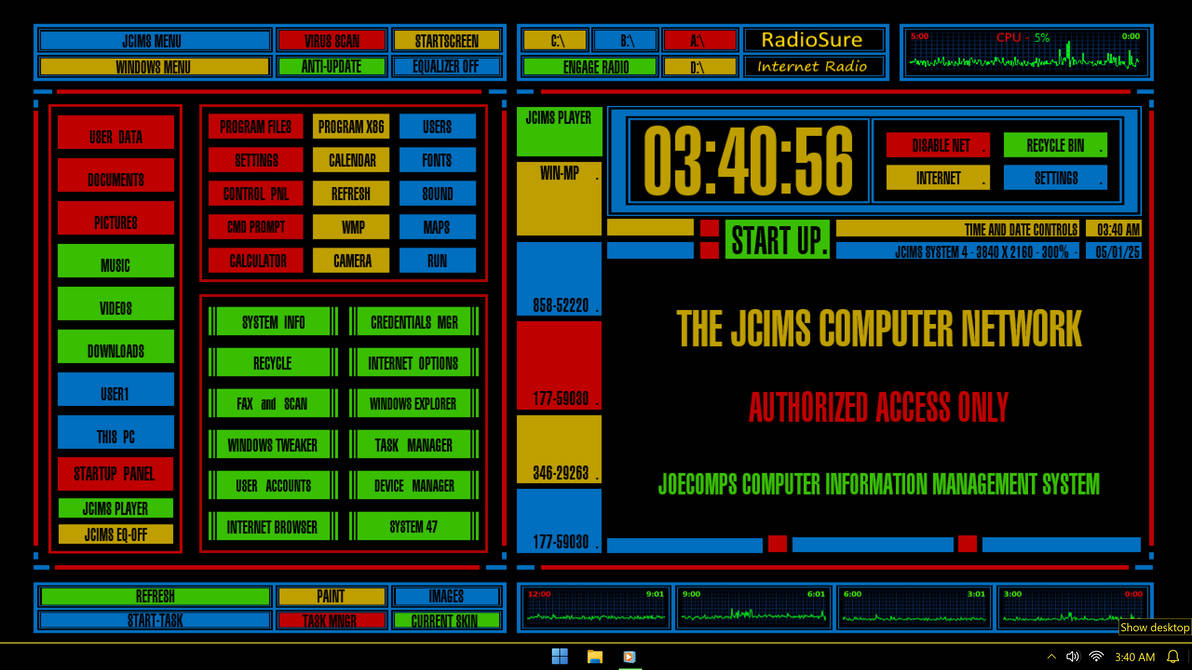Open CREDENTIALS MGR

pyautogui.click(x=414, y=322)
